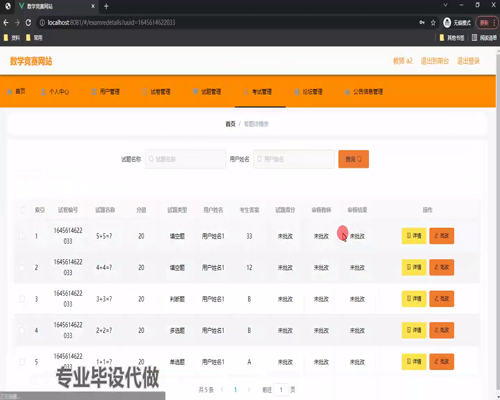
Task: Click the 退出到前台 link
Action: pyautogui.click(x=435, y=61)
